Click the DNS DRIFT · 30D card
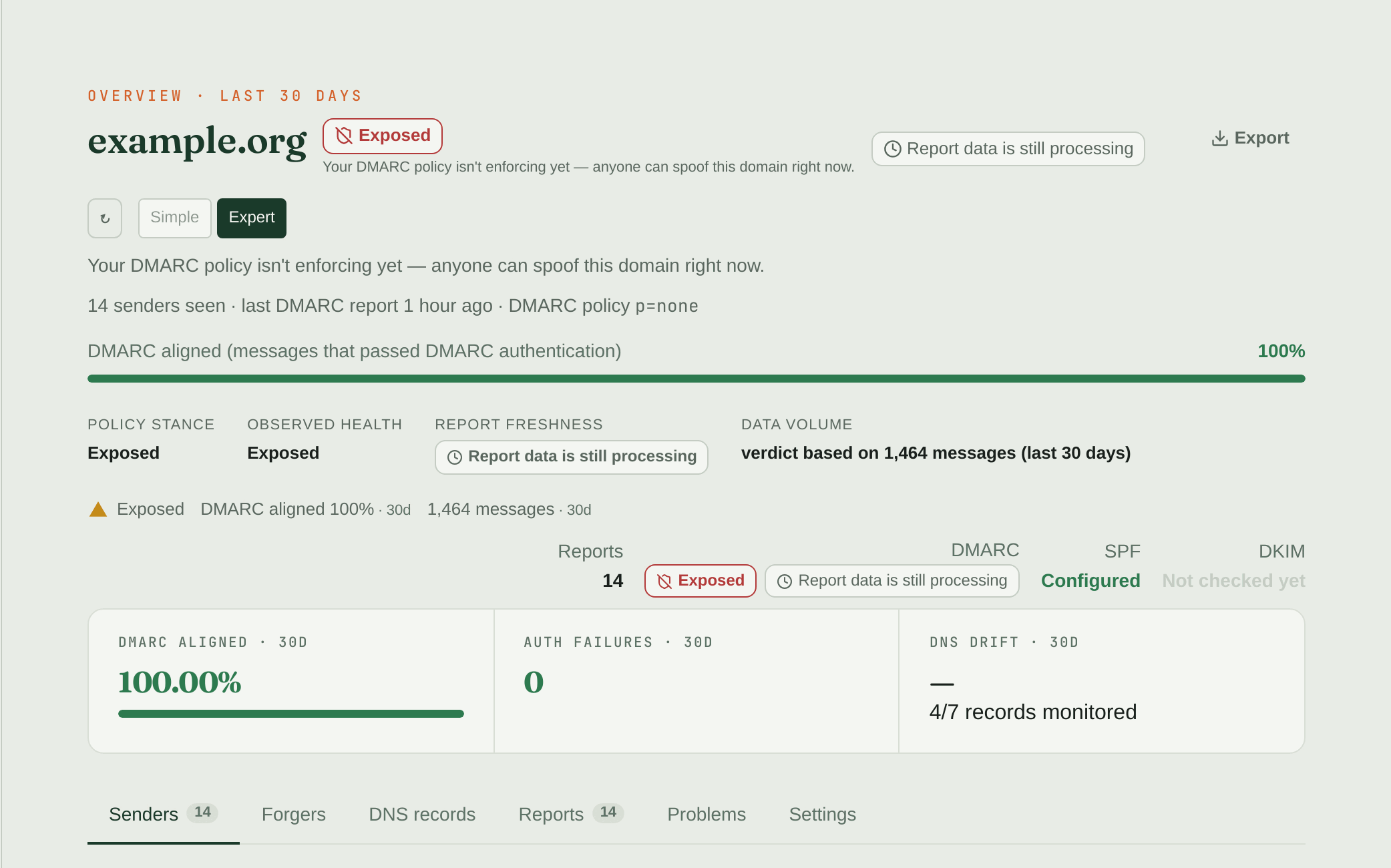The height and width of the screenshot is (868, 1391). click(x=1102, y=681)
